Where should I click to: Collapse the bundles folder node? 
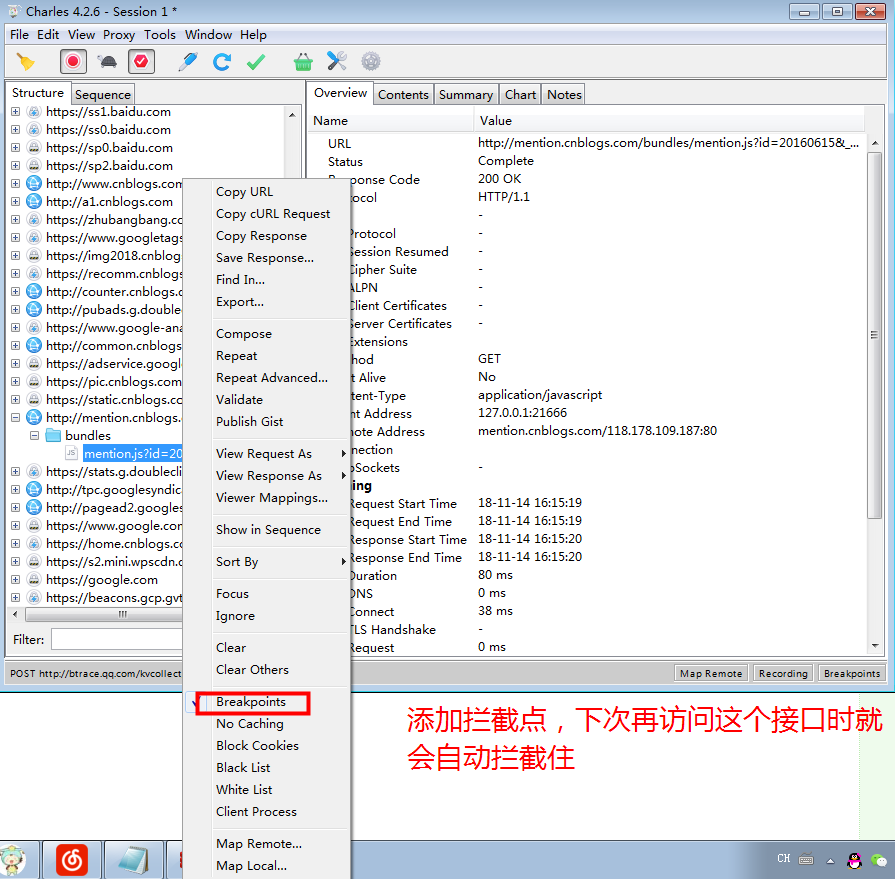[x=34, y=436]
